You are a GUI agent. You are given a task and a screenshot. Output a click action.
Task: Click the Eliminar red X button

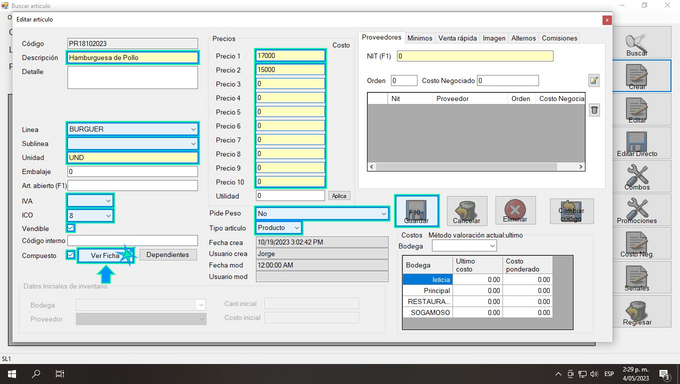point(515,211)
